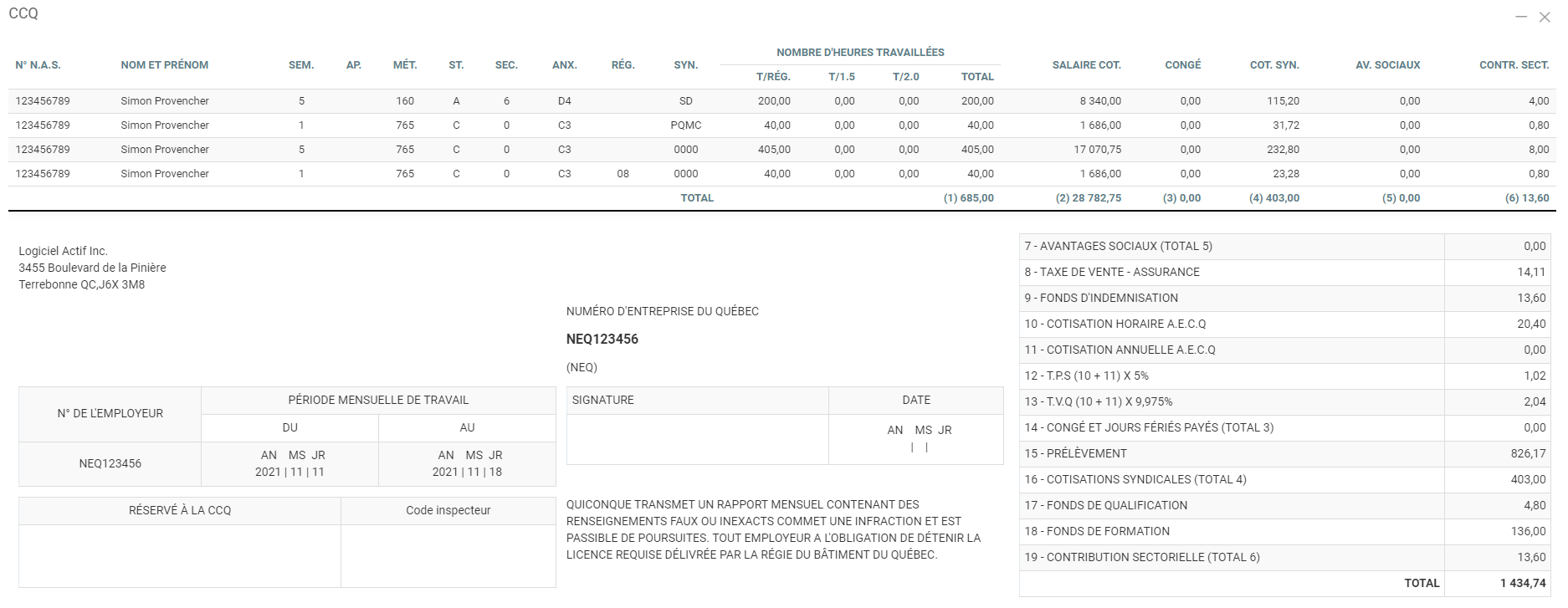Click the bold NEQ123456 enterprise number
The width and height of the screenshot is (1568, 608).
point(602,340)
